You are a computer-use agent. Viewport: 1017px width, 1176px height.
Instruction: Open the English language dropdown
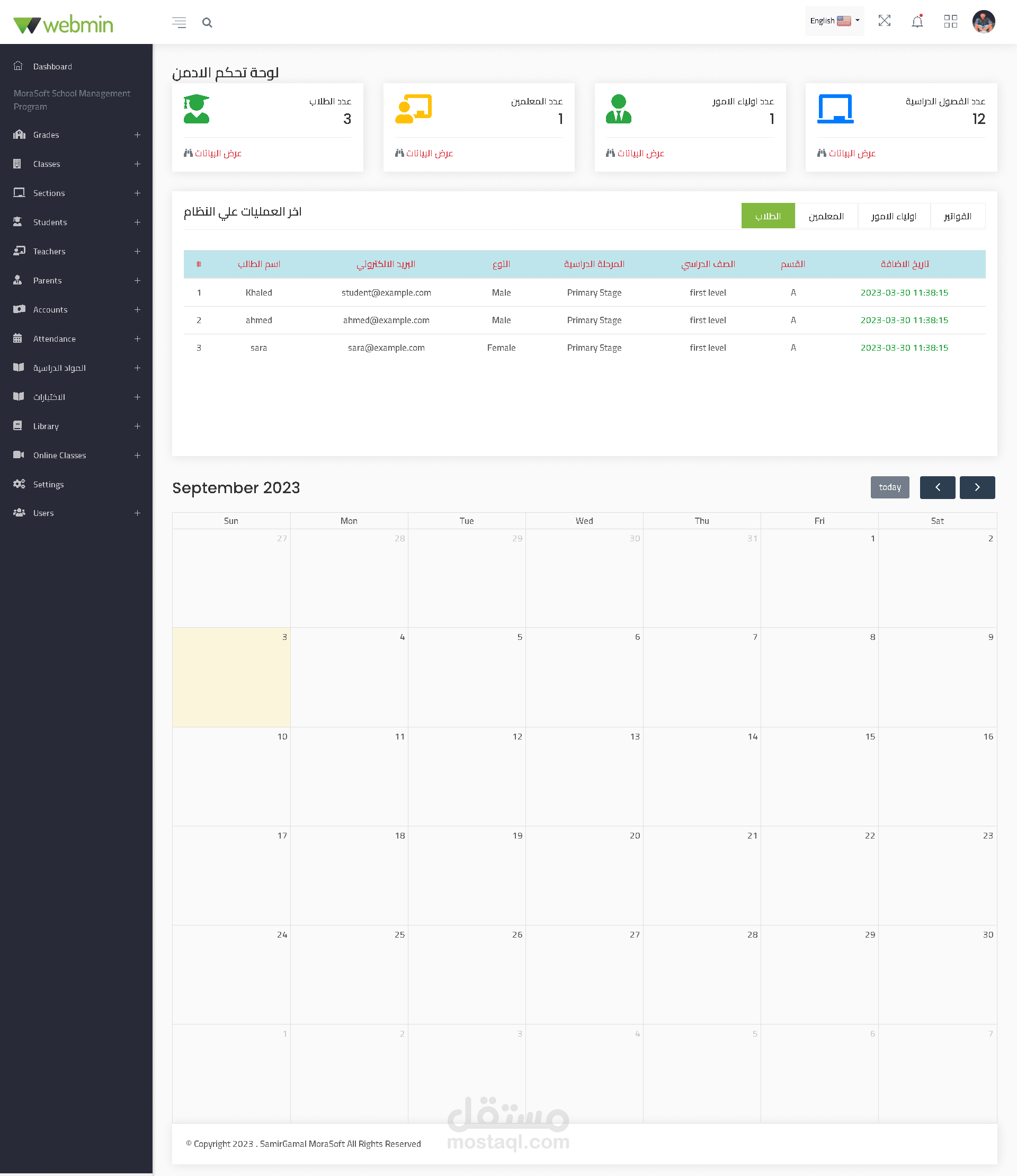(x=834, y=21)
